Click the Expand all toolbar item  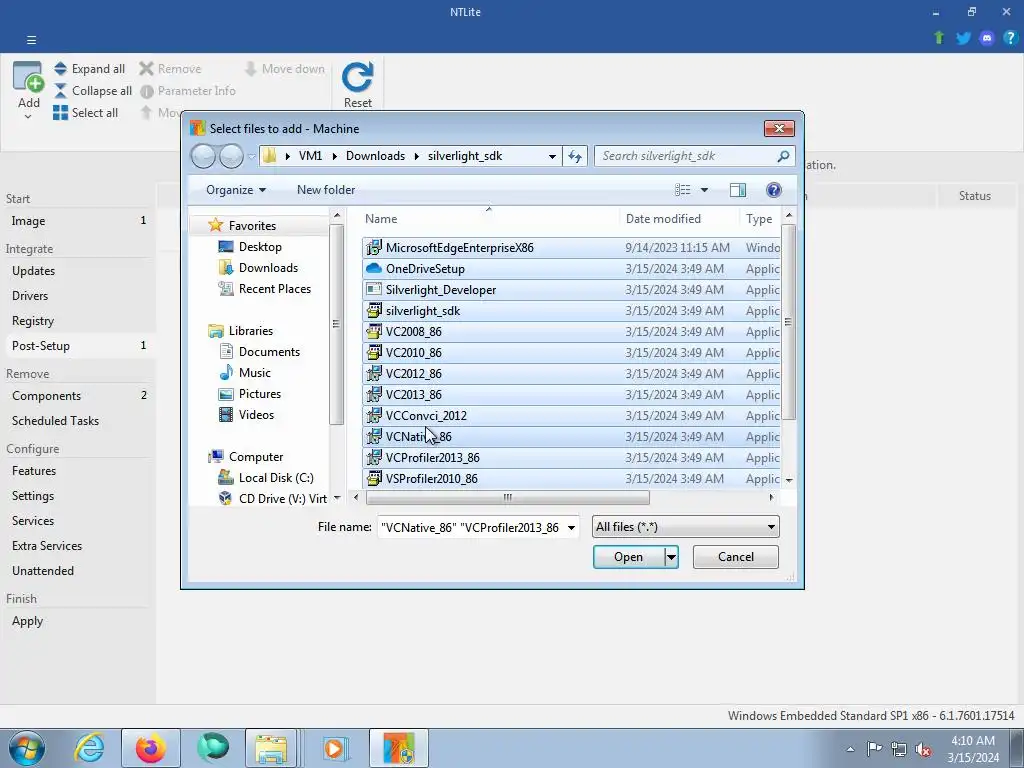click(x=89, y=69)
